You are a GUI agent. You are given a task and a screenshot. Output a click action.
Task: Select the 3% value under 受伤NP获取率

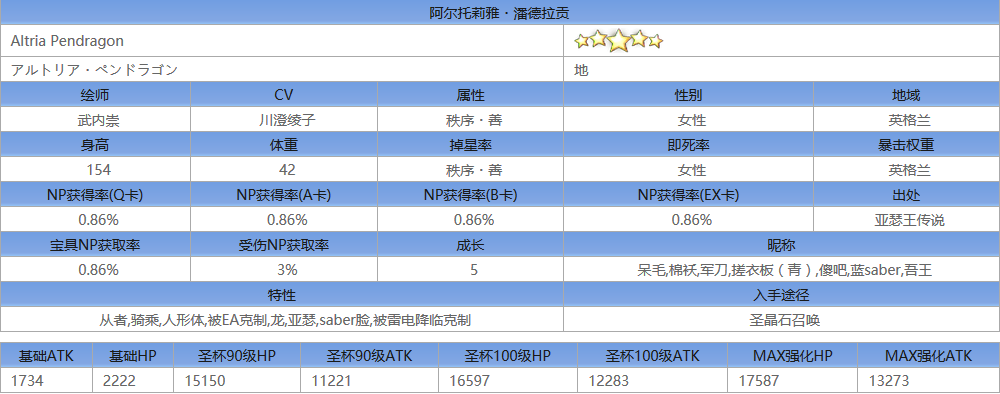point(287,270)
